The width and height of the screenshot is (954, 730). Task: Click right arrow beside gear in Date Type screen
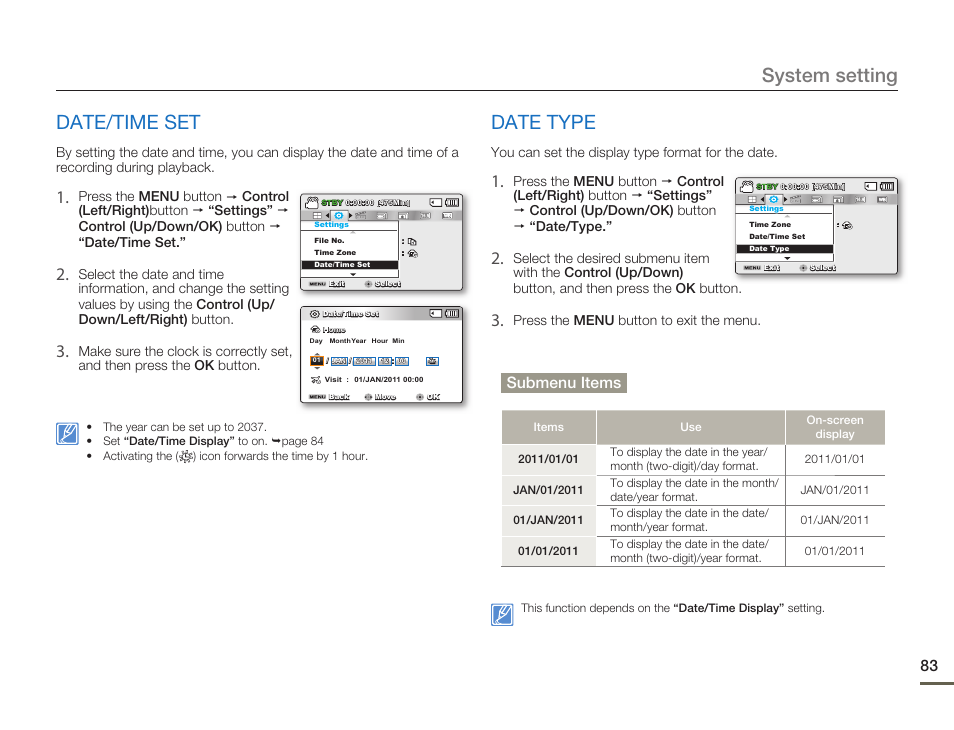(785, 200)
